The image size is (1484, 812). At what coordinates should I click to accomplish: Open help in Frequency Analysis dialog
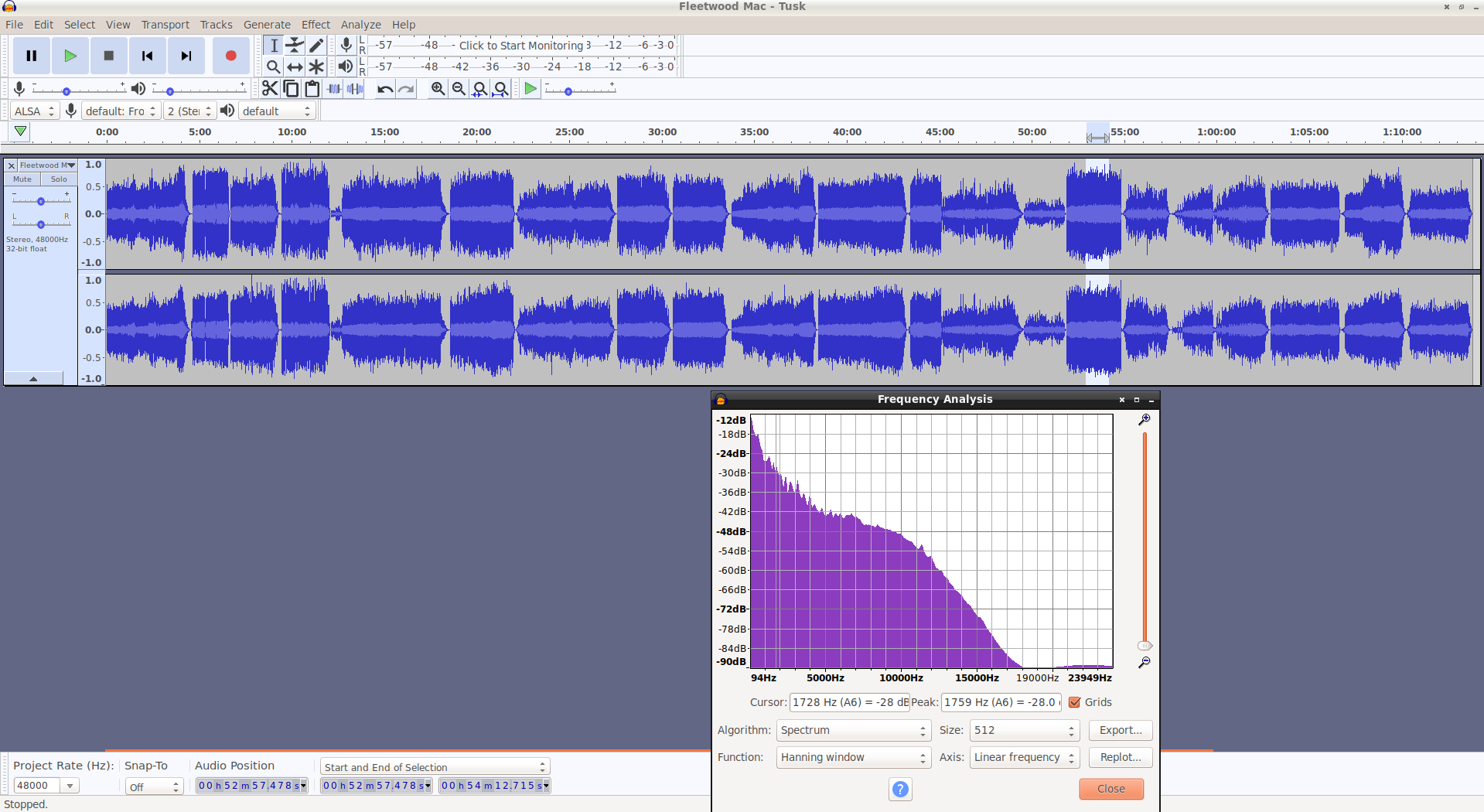click(x=900, y=789)
